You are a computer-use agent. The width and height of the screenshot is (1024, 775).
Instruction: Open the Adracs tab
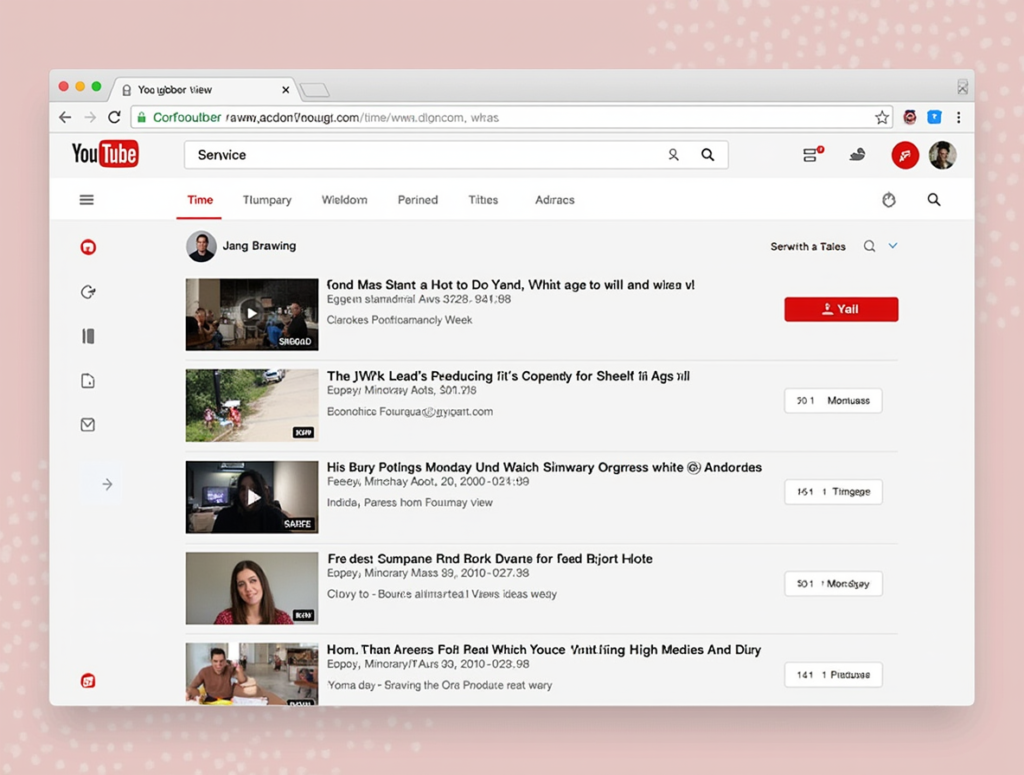point(554,200)
